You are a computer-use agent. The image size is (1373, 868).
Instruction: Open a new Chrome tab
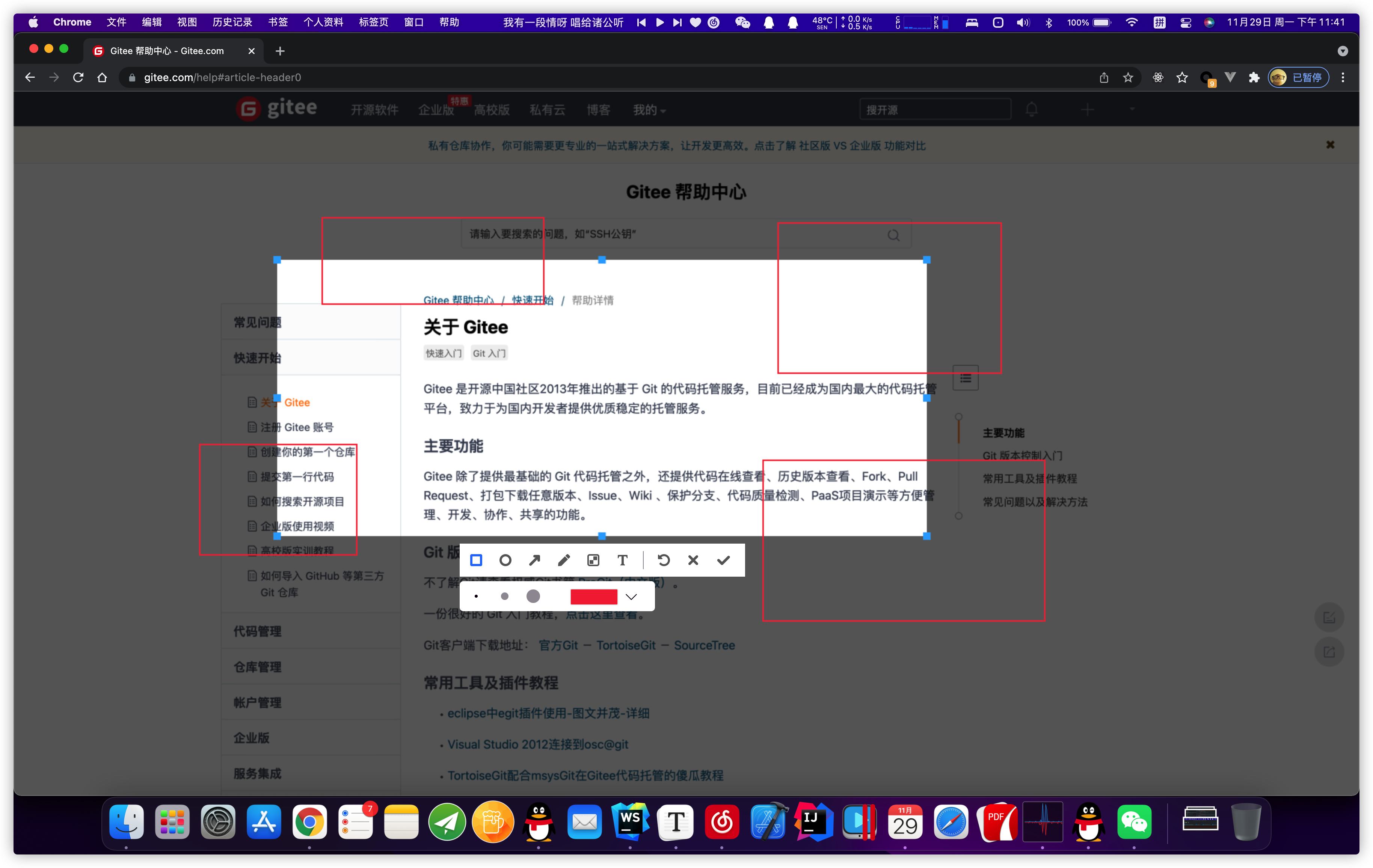point(280,51)
